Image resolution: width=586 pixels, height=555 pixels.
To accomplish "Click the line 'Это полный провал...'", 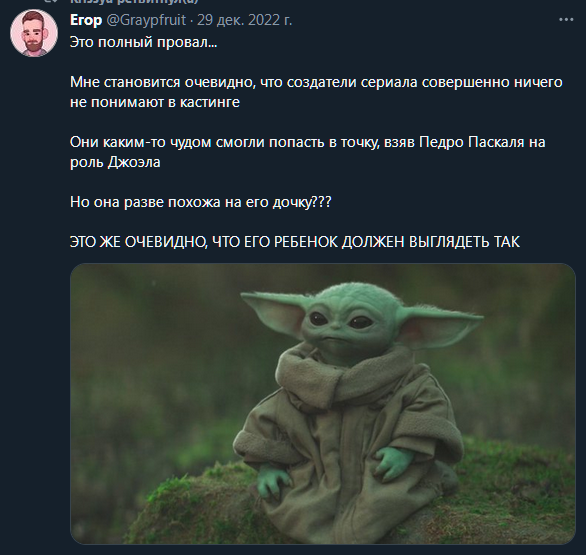I will tap(144, 42).
